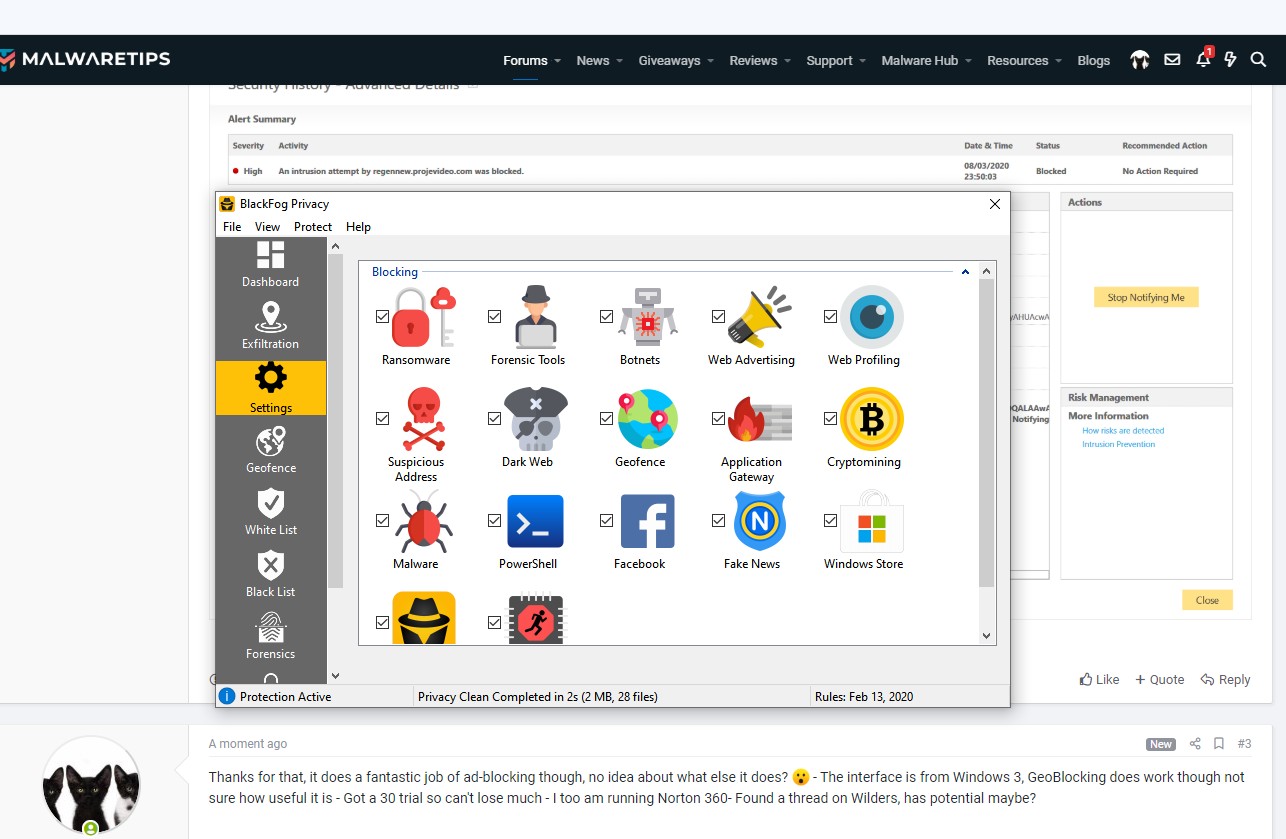Open the View menu in BlackFog Privacy
Image resolution: width=1286 pixels, height=839 pixels.
(267, 227)
